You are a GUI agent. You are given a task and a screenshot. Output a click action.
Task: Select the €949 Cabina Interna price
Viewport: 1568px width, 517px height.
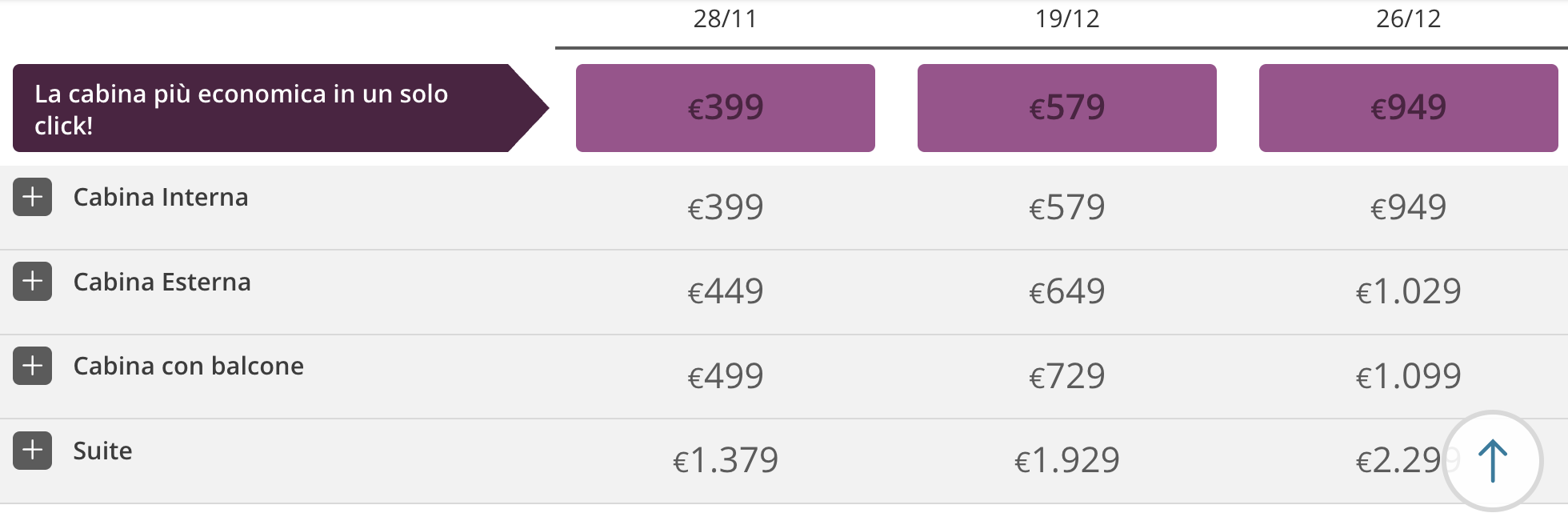[1409, 207]
